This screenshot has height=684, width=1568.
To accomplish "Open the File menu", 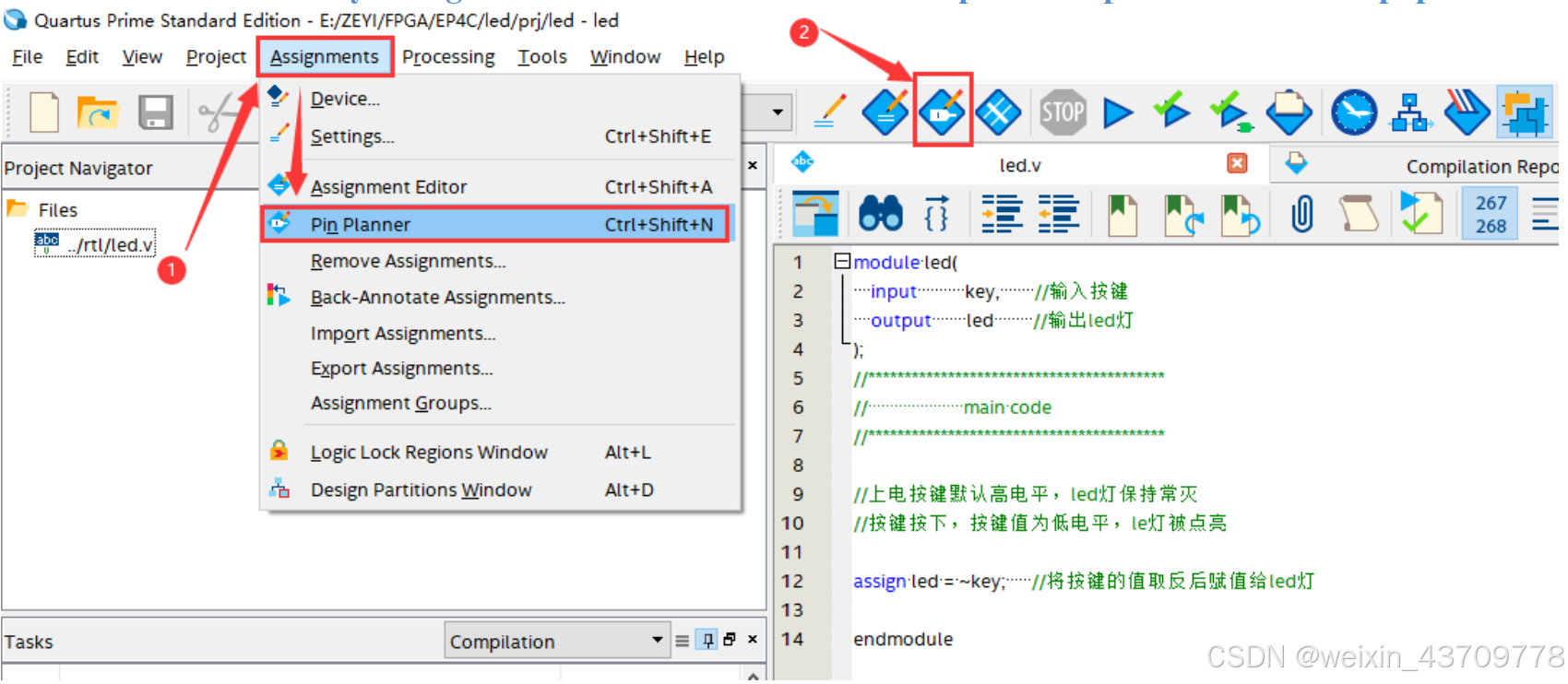I will coord(28,57).
